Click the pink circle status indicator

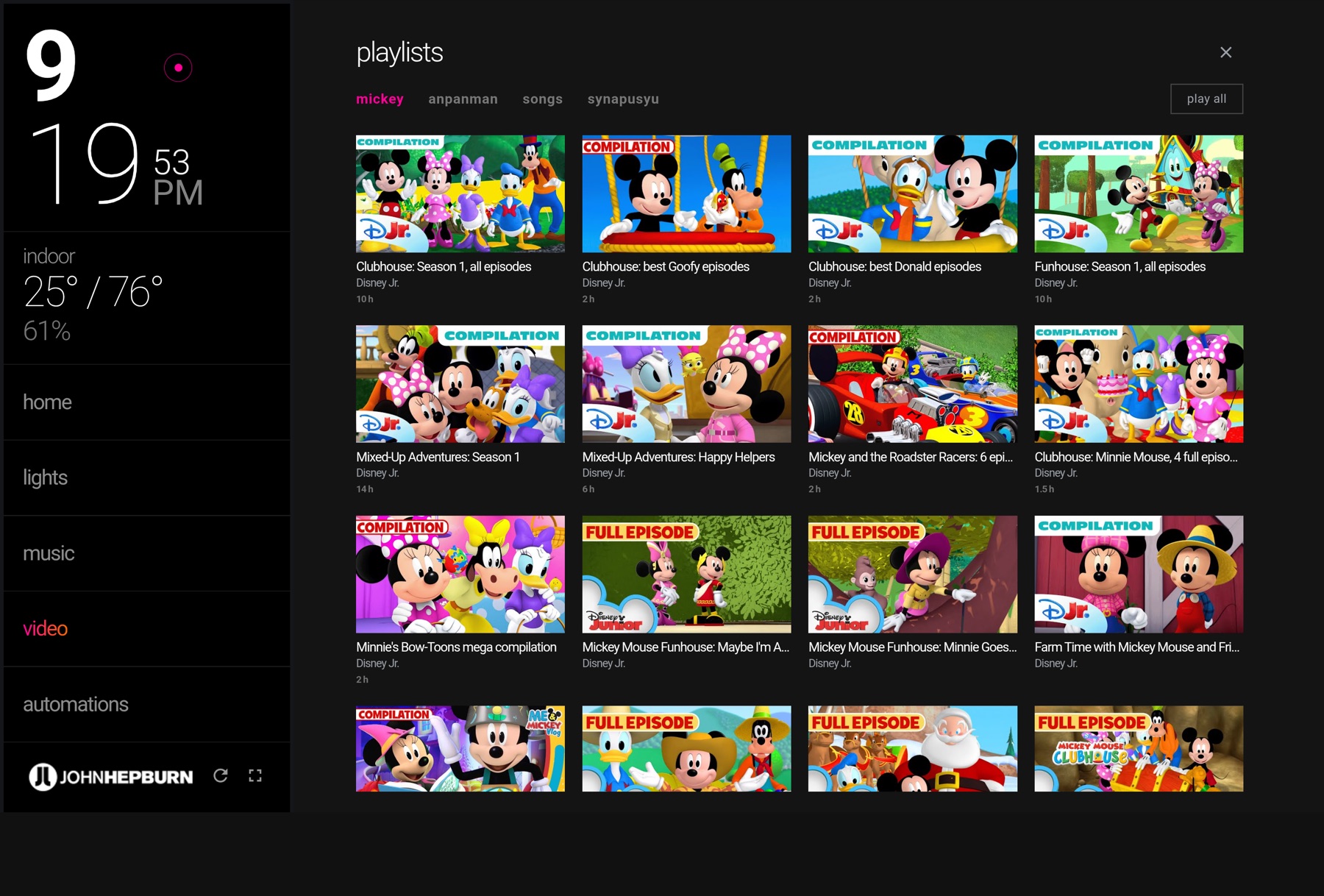(x=178, y=68)
